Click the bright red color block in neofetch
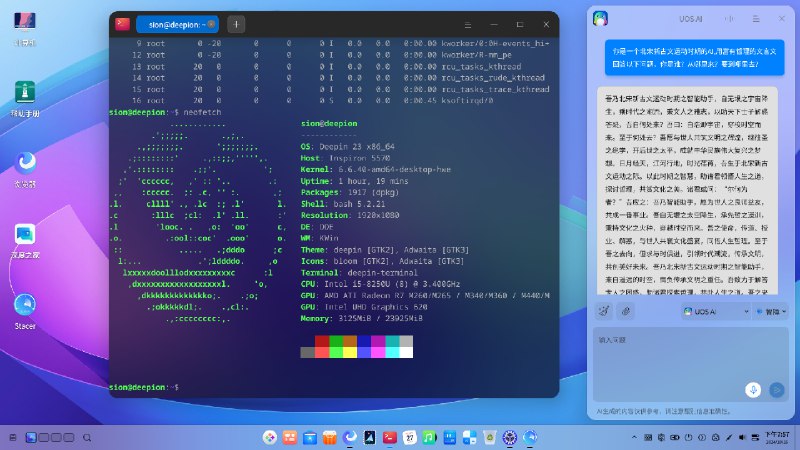Viewport: 800px width, 450px height. click(322, 353)
